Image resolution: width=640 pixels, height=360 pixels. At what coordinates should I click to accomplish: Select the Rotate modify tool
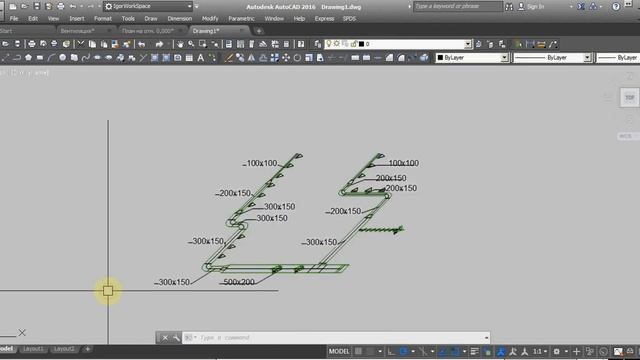click(x=297, y=58)
